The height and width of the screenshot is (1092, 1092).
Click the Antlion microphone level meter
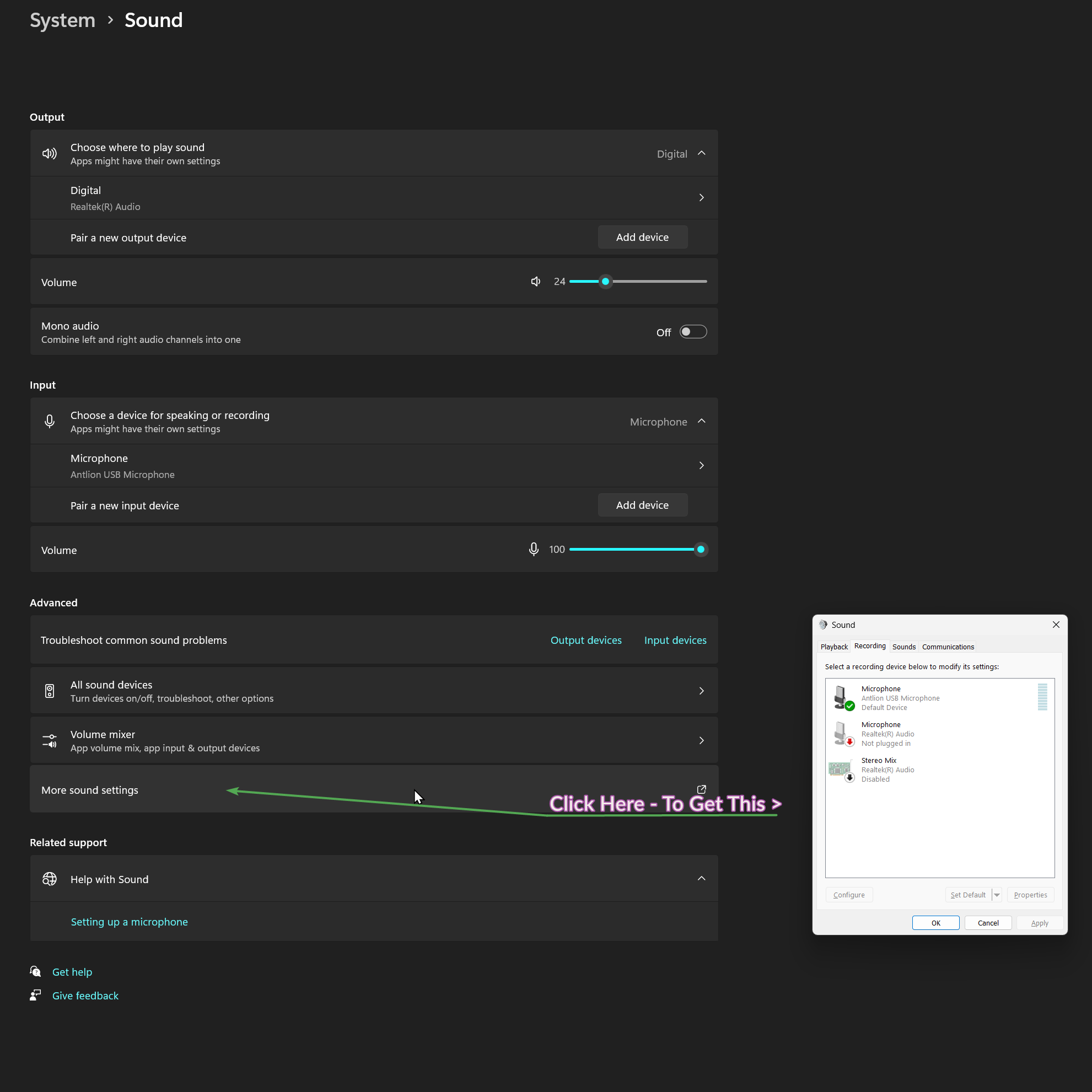1043,697
